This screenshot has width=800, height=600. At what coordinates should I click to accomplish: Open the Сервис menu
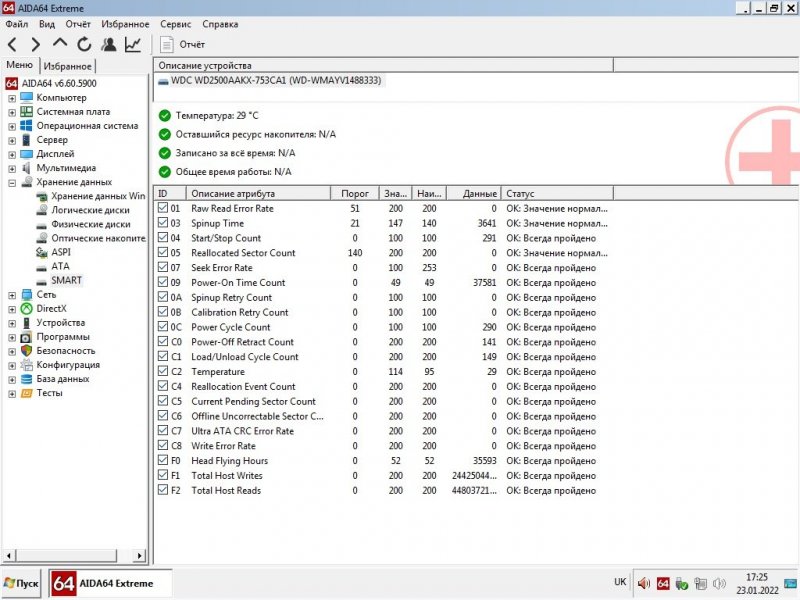coord(175,23)
